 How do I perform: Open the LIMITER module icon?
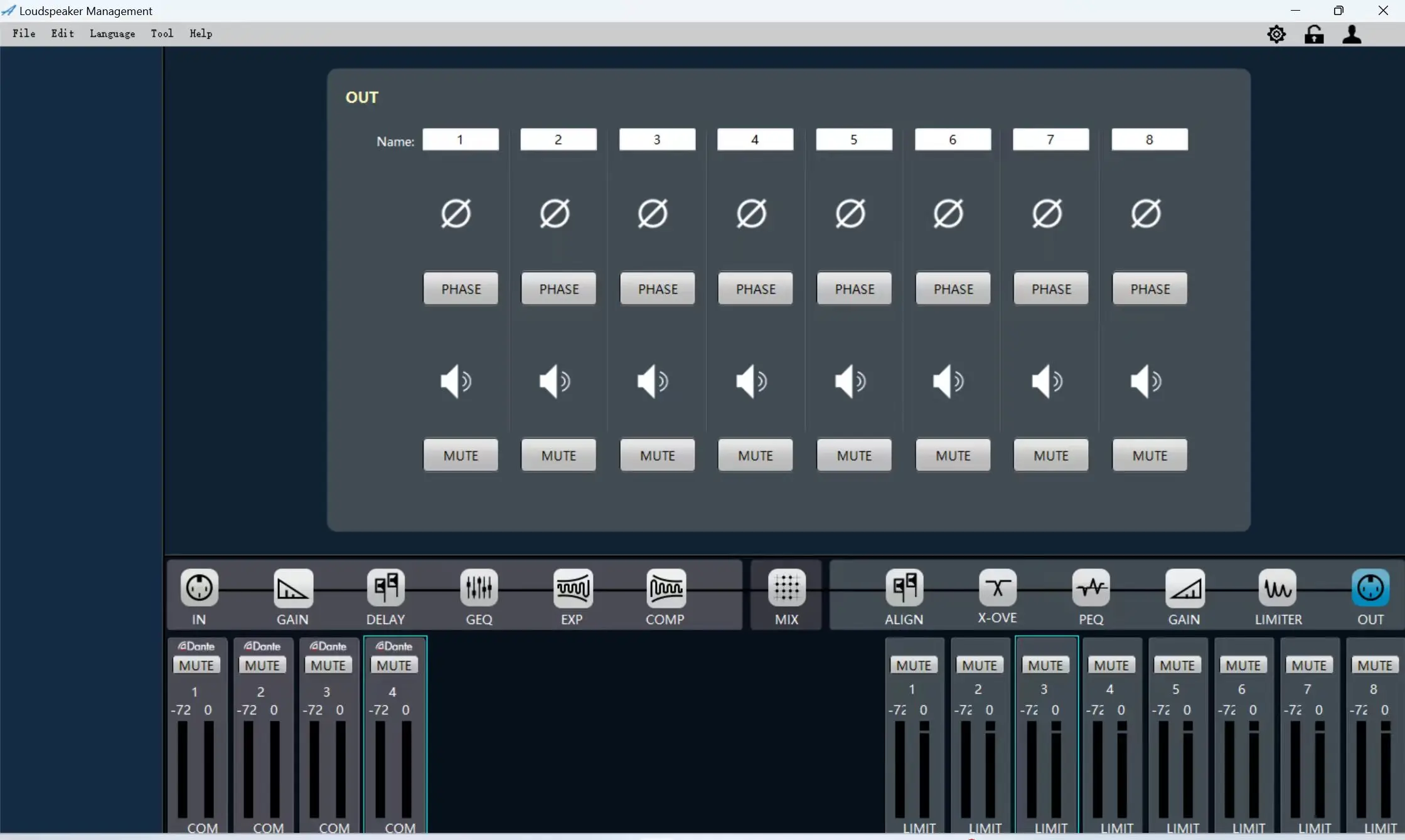click(x=1277, y=588)
